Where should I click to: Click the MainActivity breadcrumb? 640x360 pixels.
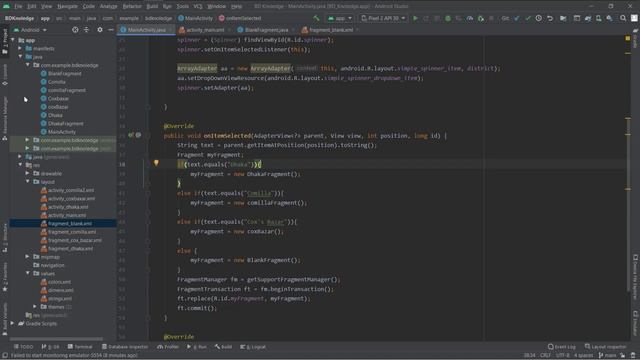[x=196, y=18]
